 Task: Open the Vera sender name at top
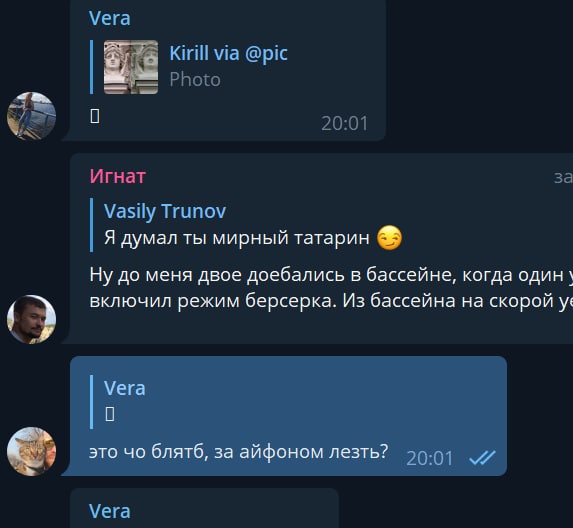click(110, 18)
